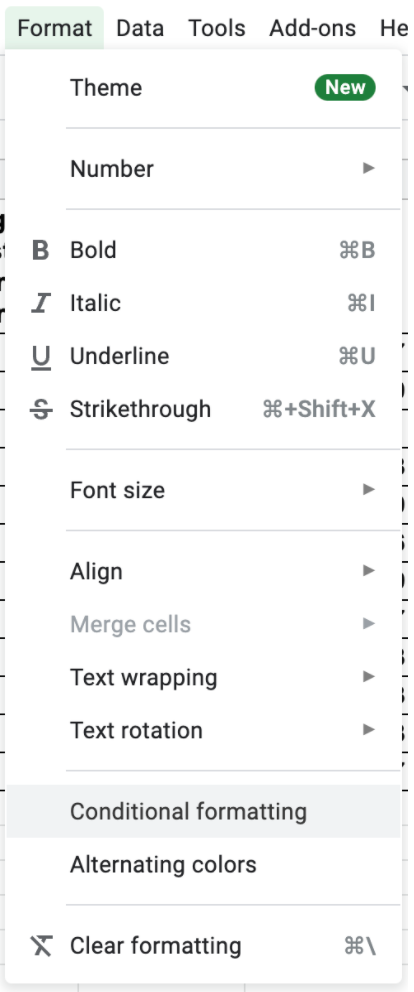
Task: Expand the Align submenu arrow
Action: point(368,571)
